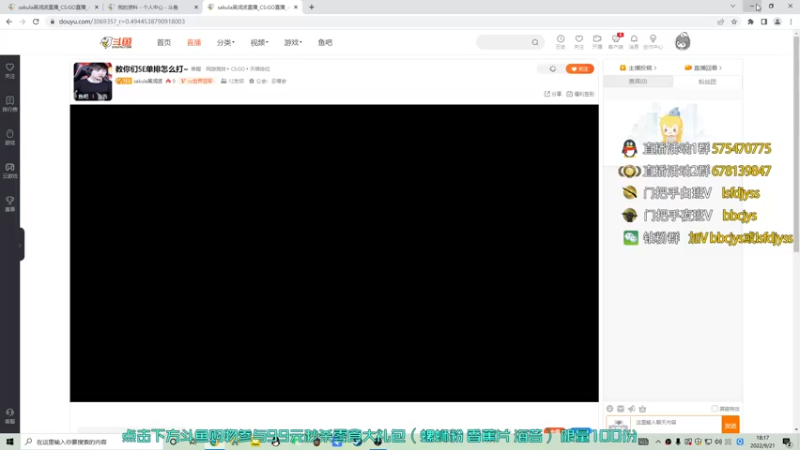Bookmark this page with the star icon
This screenshot has height=450, width=800.
(x=734, y=21)
